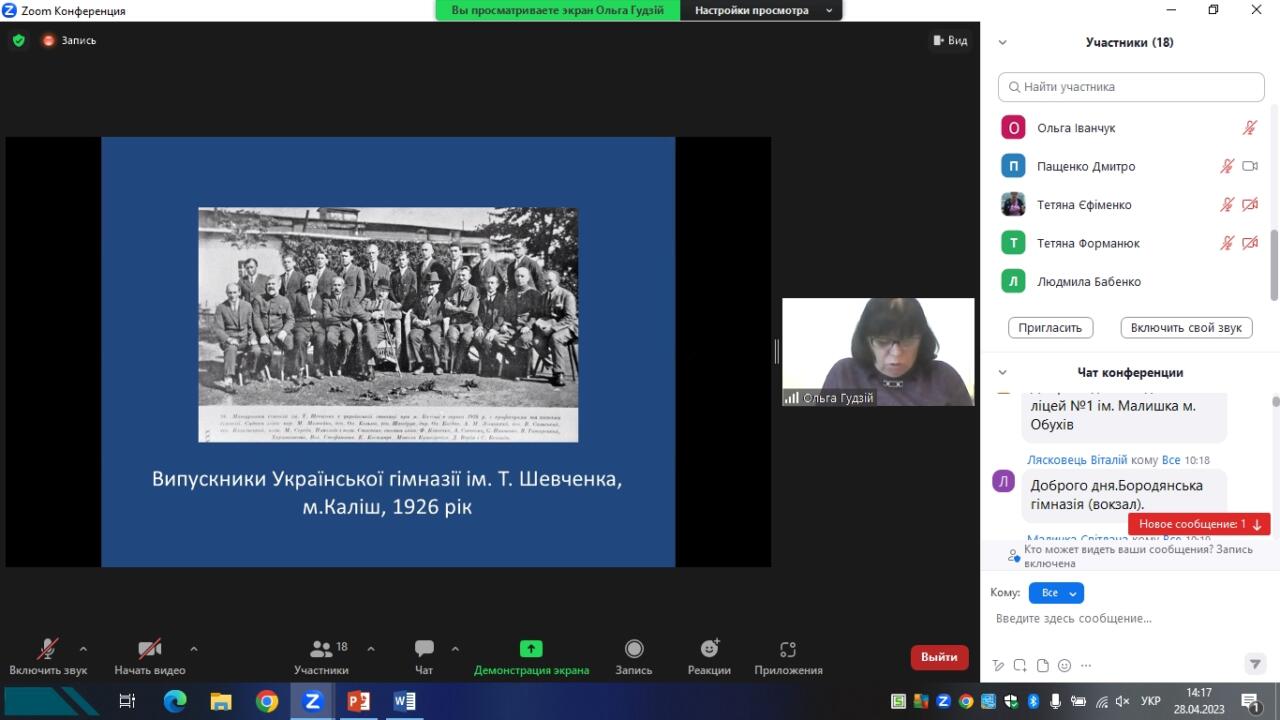This screenshot has width=1280, height=720.
Task: Open PowerPoint from taskbar
Action: 358,701
